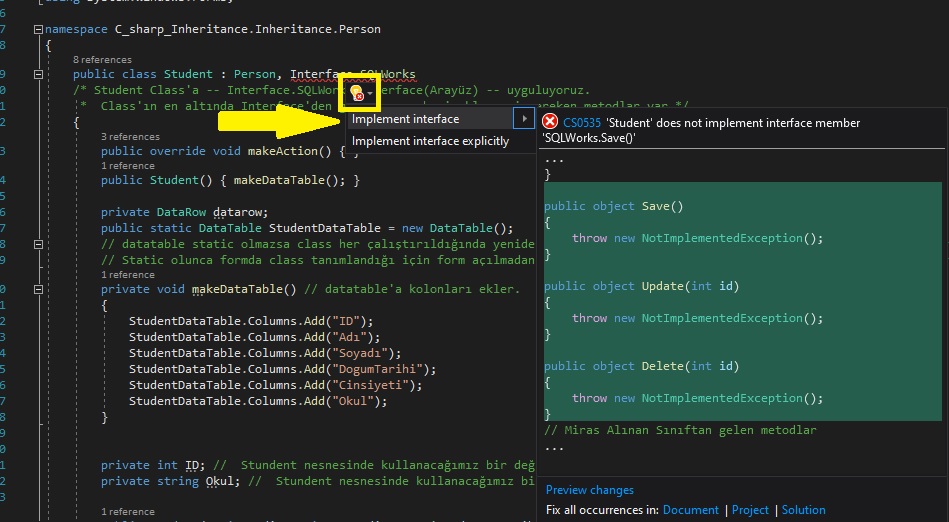Click the 'private string Okul' field line
The image size is (949, 522).
(x=170, y=481)
